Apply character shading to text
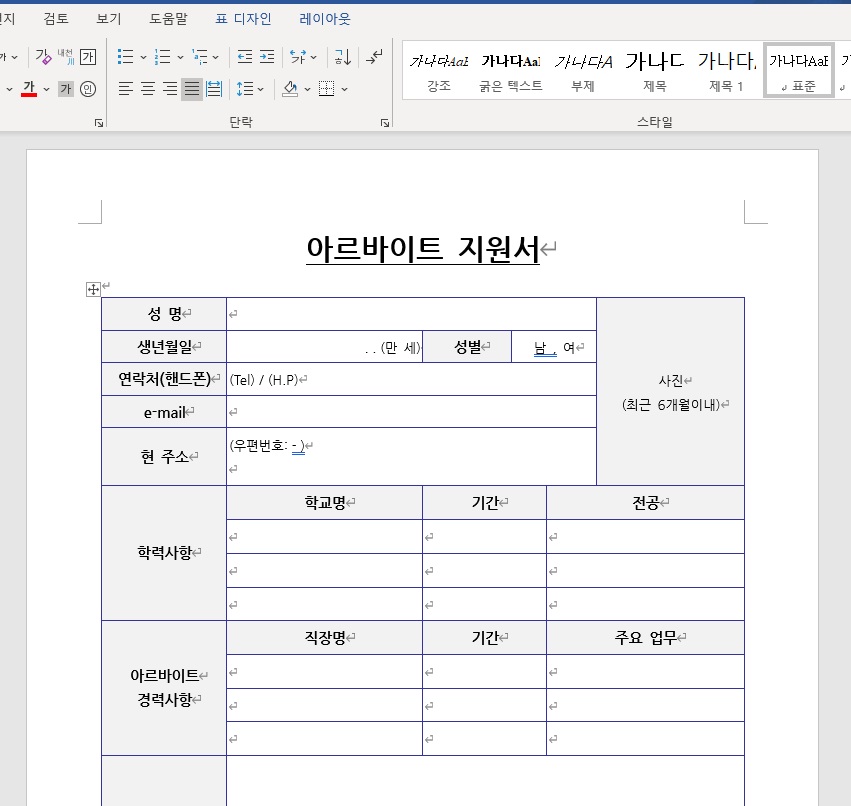Viewport: 851px width, 806px height. [x=65, y=89]
